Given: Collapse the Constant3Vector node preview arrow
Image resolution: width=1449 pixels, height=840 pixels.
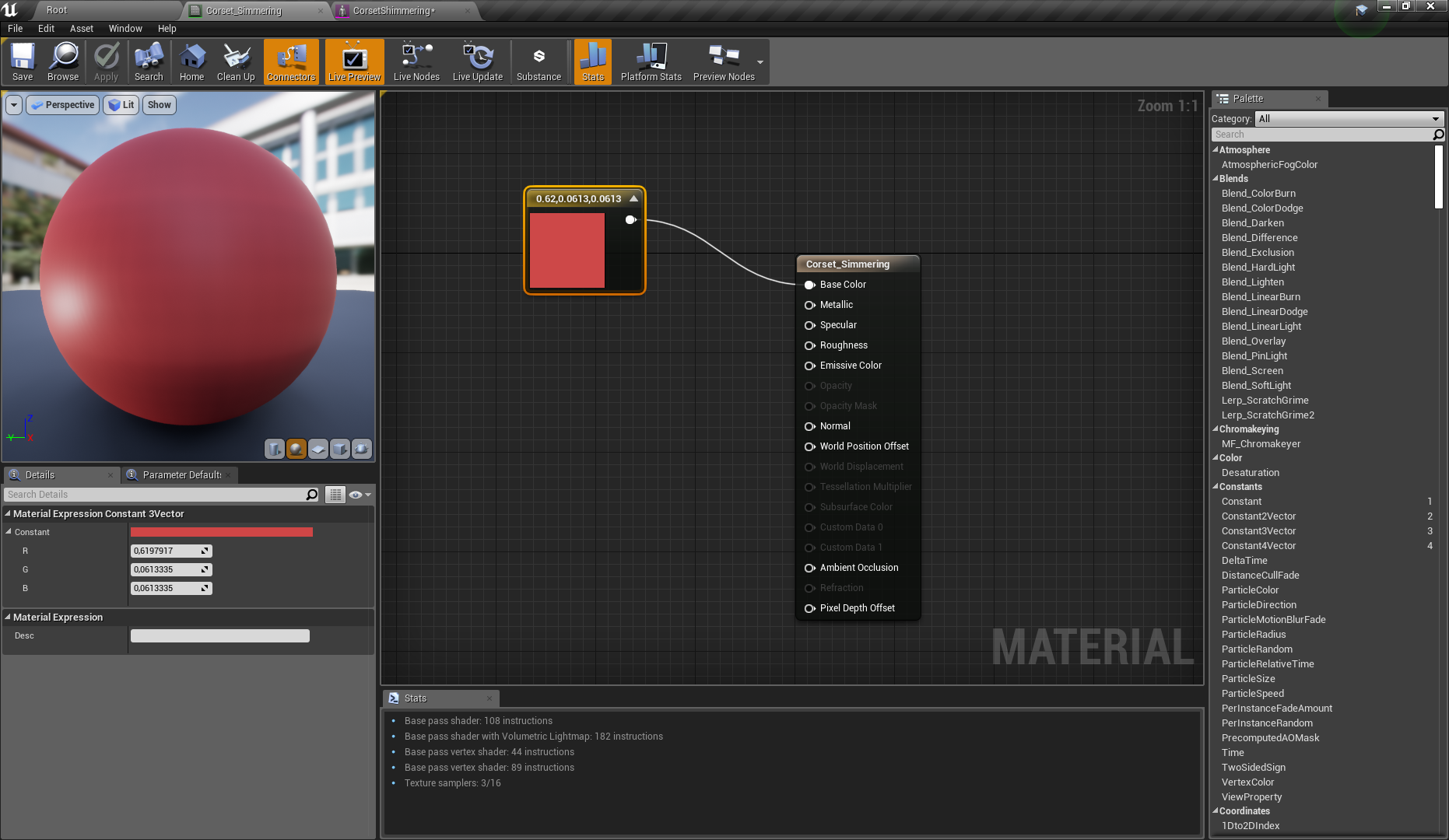Looking at the screenshot, I should [x=633, y=198].
